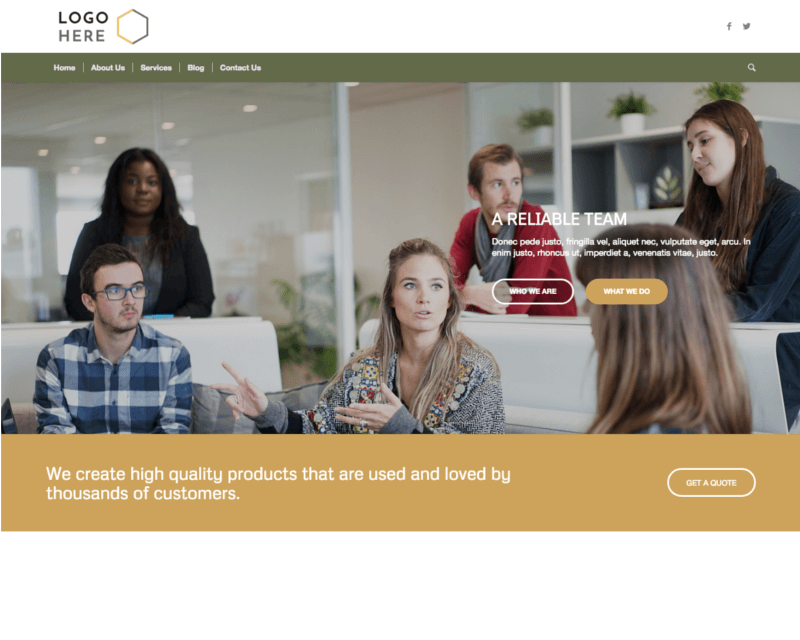
Task: Click the hero paragraph starting Donec pede
Action: pyautogui.click(x=621, y=247)
